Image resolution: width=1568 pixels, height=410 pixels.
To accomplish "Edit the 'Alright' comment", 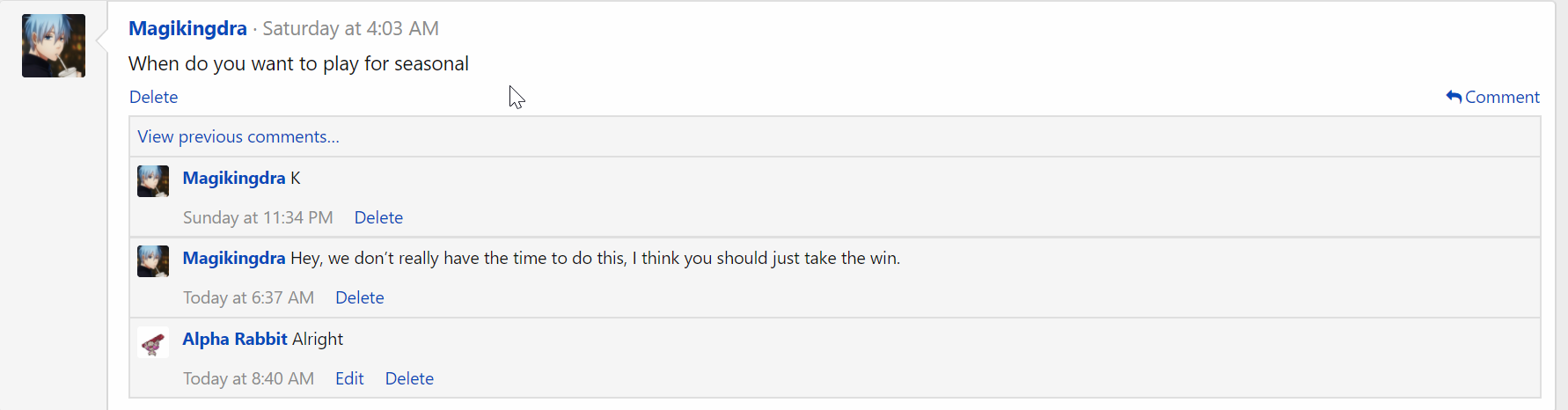I will (349, 378).
